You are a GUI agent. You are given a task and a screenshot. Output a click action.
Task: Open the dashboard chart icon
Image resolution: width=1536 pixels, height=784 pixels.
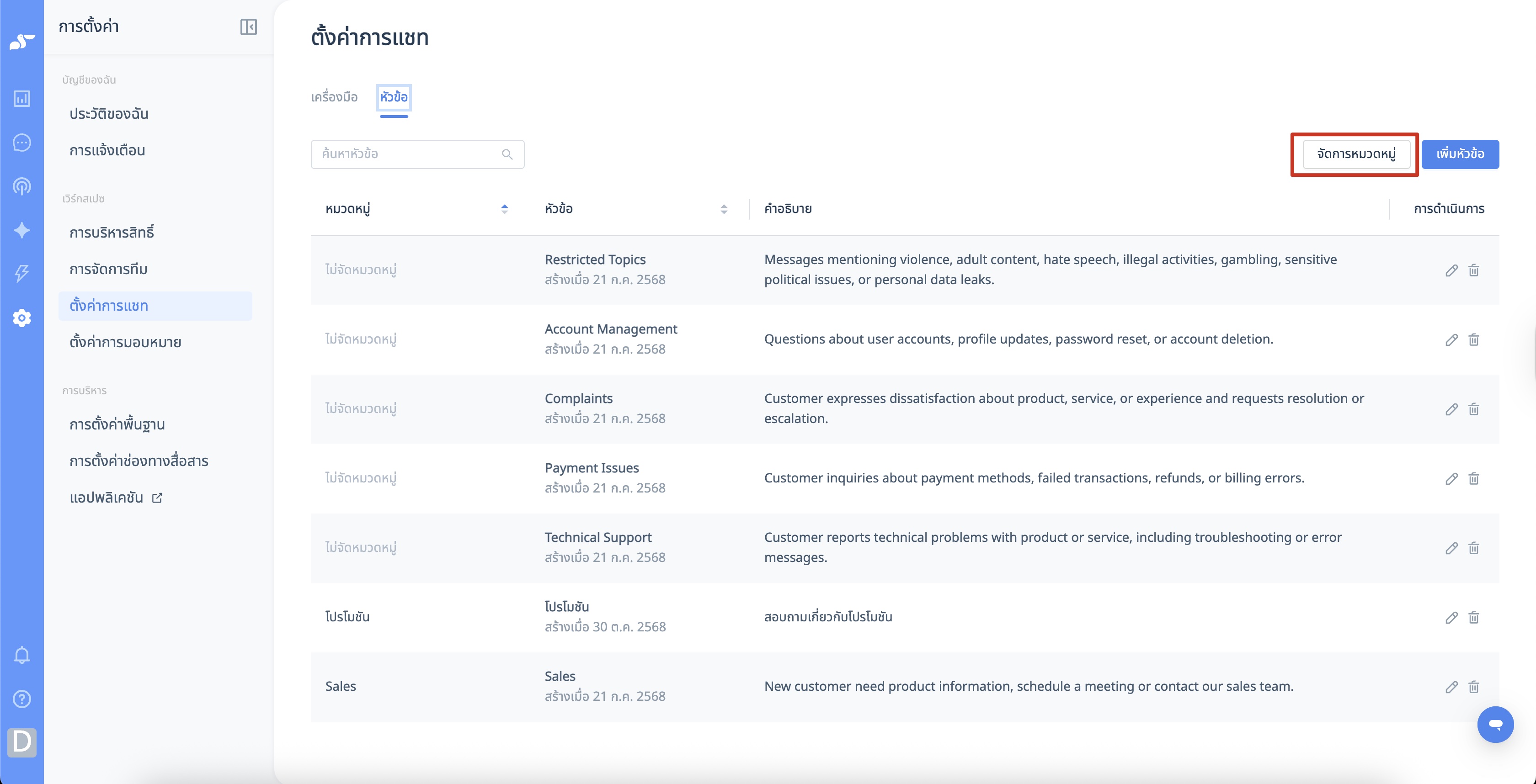(22, 98)
